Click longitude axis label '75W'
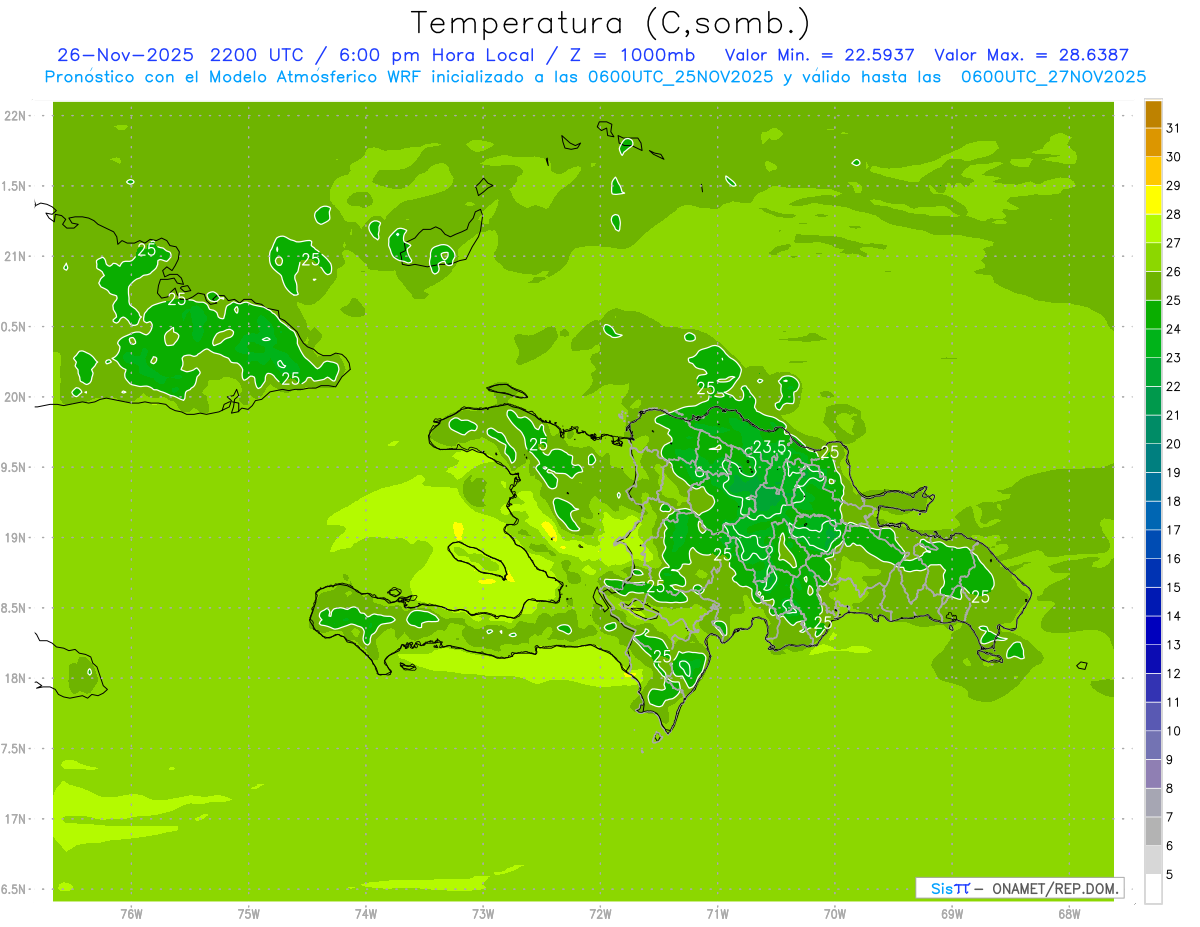 click(x=249, y=914)
